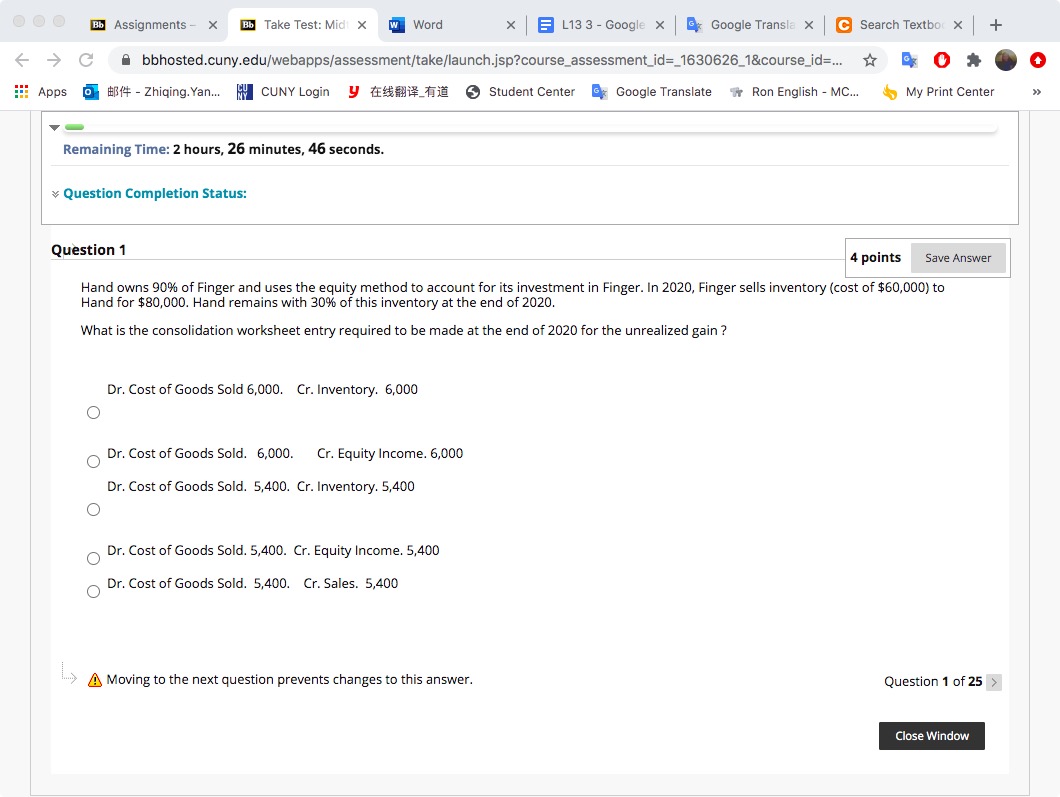
Task: Click the Google Translate extension icon
Action: tap(911, 60)
